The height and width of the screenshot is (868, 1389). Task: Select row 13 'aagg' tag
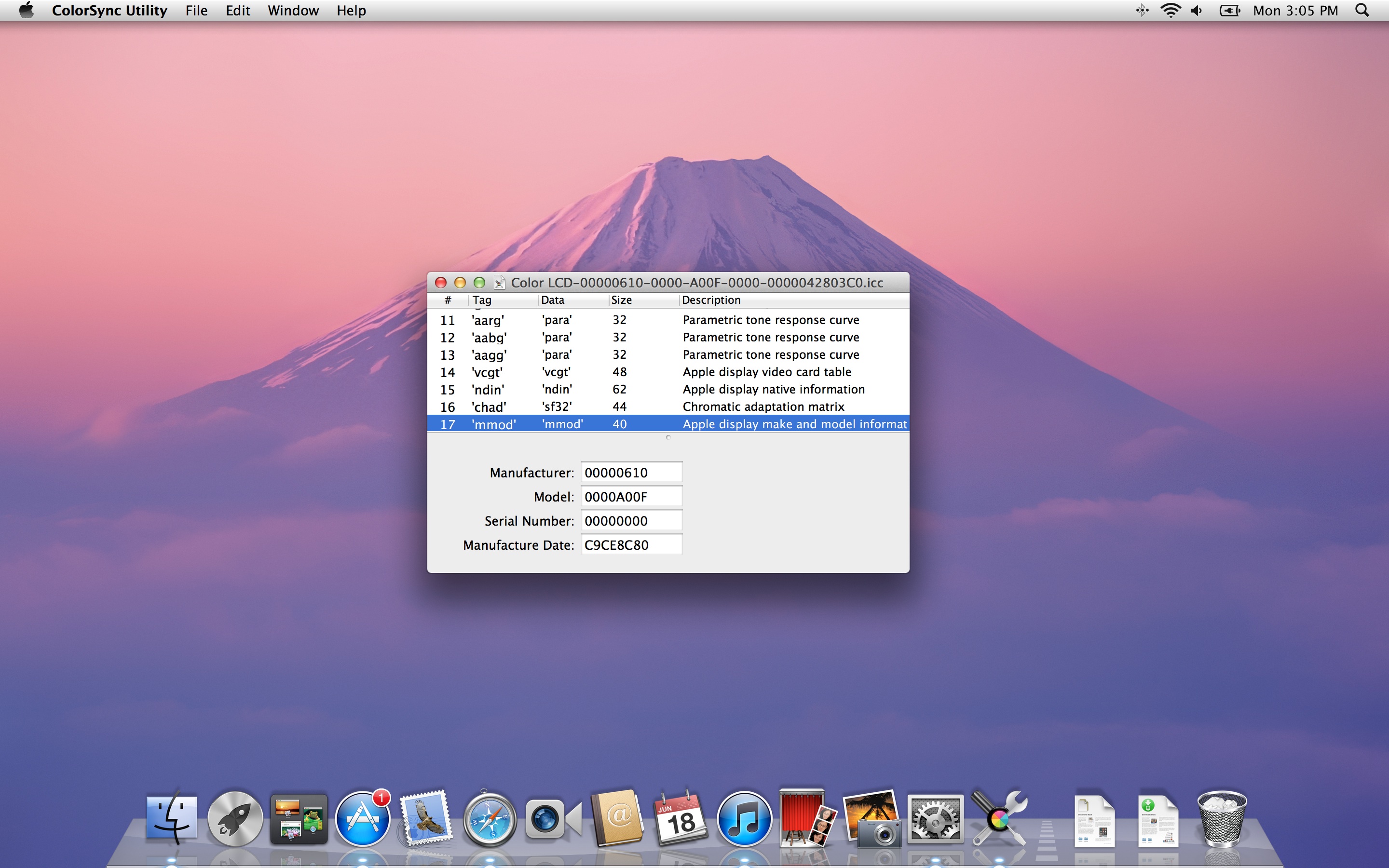[x=668, y=355]
